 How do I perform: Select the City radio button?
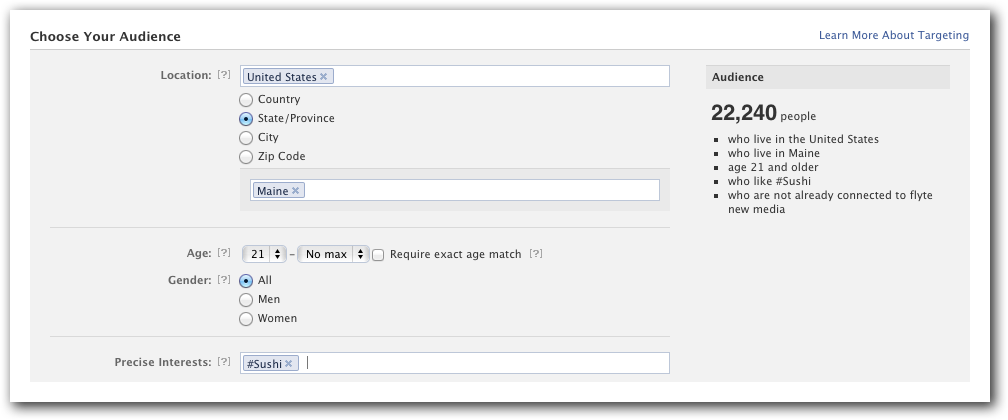click(x=246, y=138)
